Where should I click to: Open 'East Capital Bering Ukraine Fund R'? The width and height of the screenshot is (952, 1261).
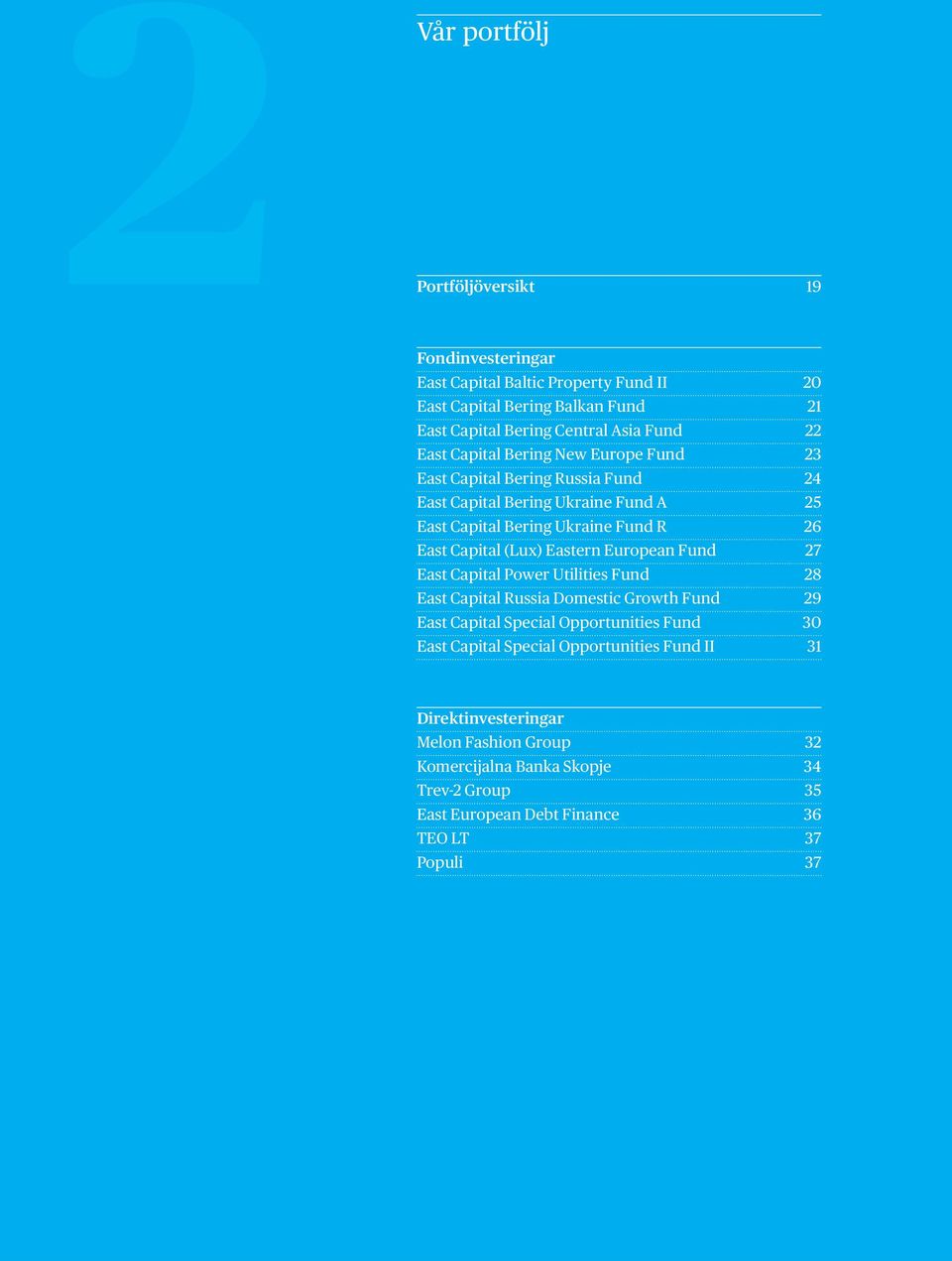coord(541,527)
